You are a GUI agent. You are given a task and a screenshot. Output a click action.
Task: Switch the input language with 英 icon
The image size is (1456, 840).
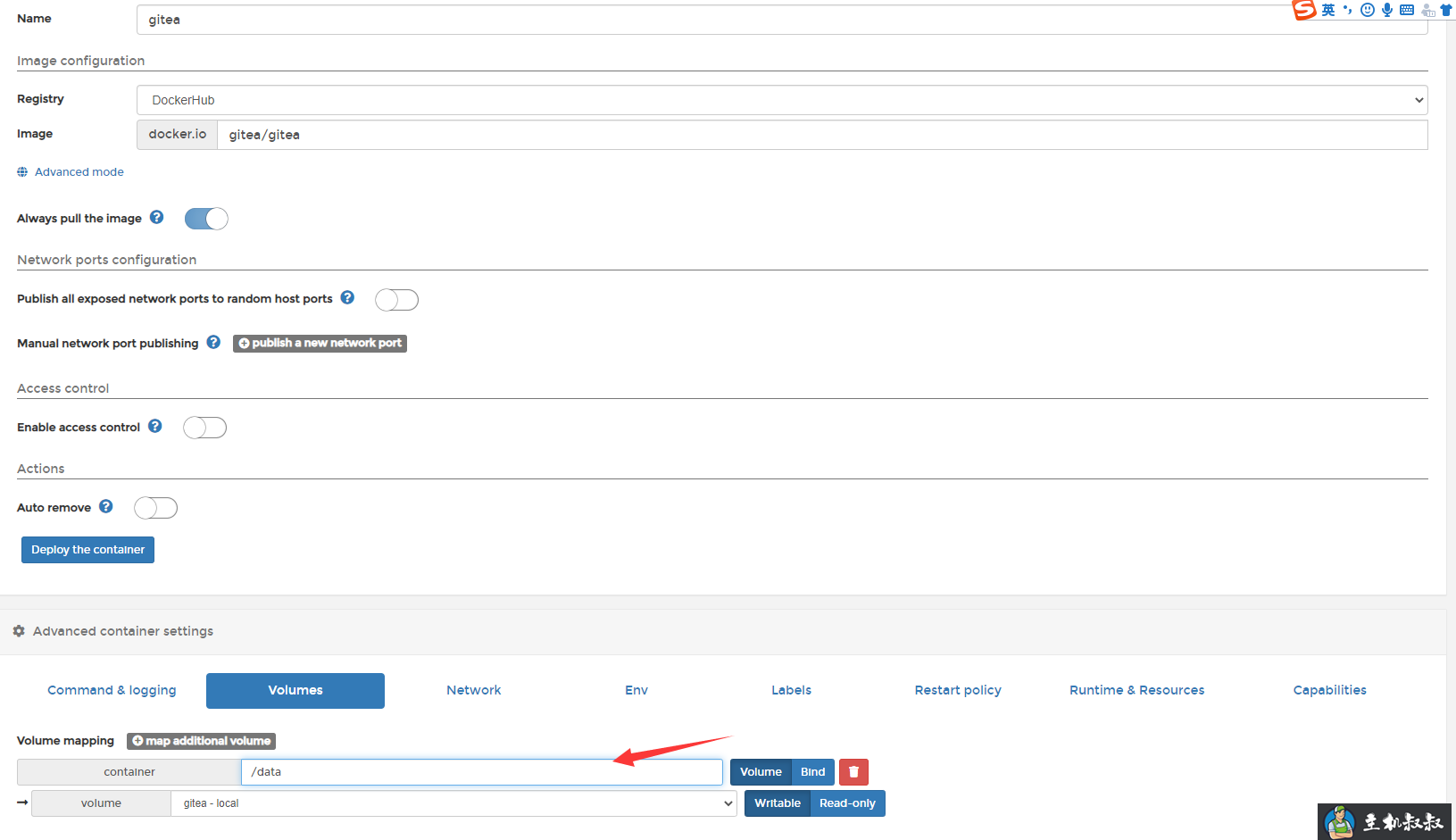pyautogui.click(x=1328, y=10)
